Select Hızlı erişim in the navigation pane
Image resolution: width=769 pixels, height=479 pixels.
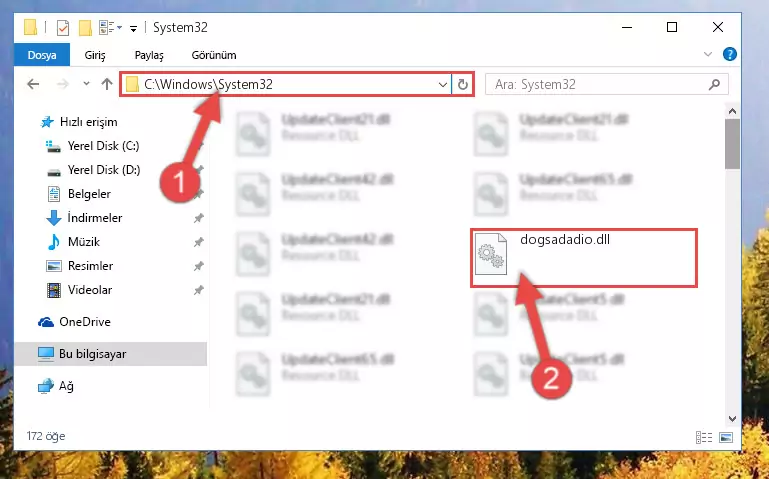[x=79, y=122]
